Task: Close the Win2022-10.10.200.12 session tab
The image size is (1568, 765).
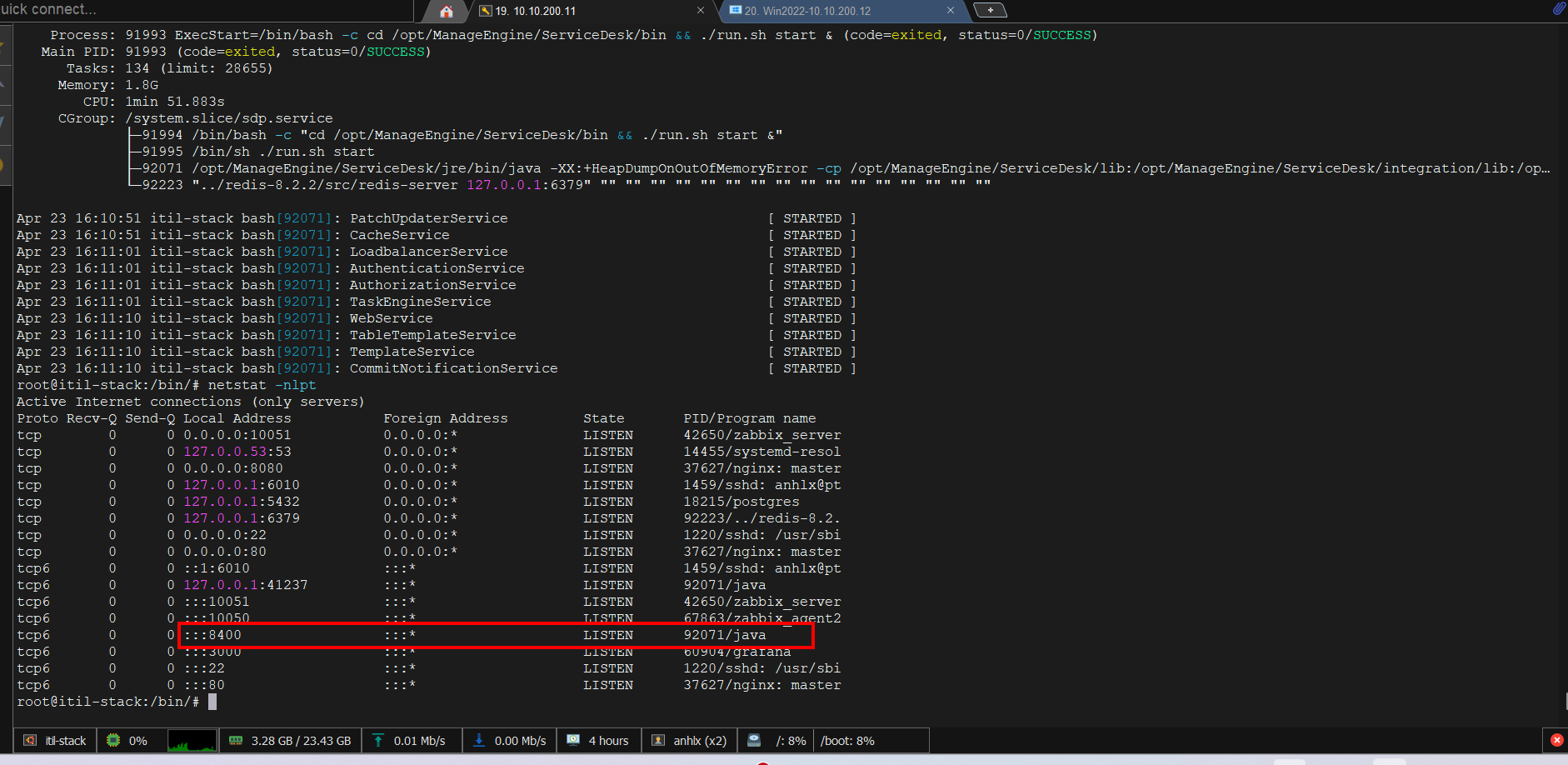Action: pos(951,11)
